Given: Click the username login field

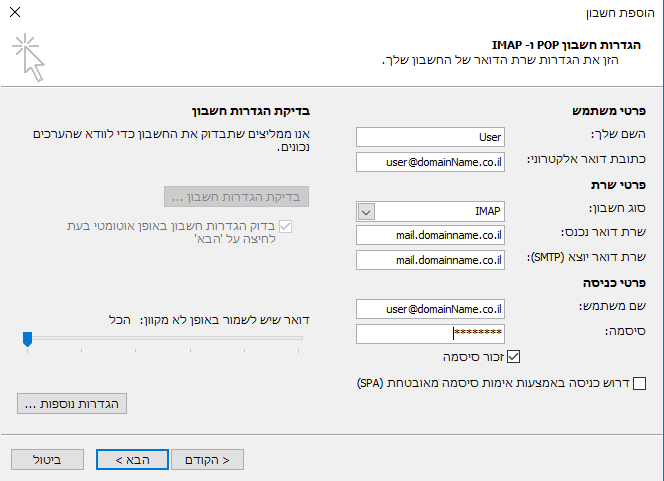Looking at the screenshot, I should coord(430,309).
